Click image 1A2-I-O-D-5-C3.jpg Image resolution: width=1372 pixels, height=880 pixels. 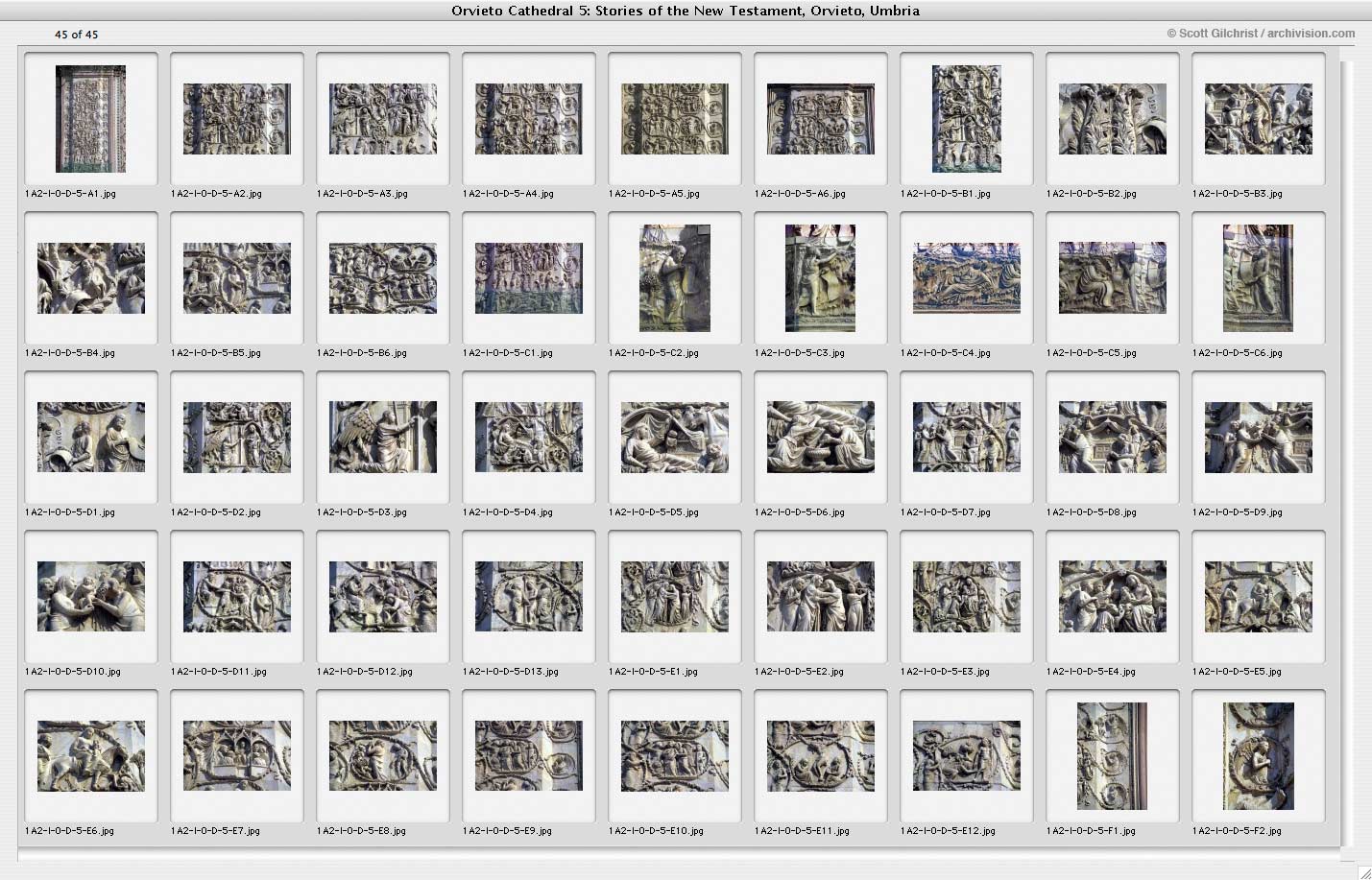click(821, 278)
